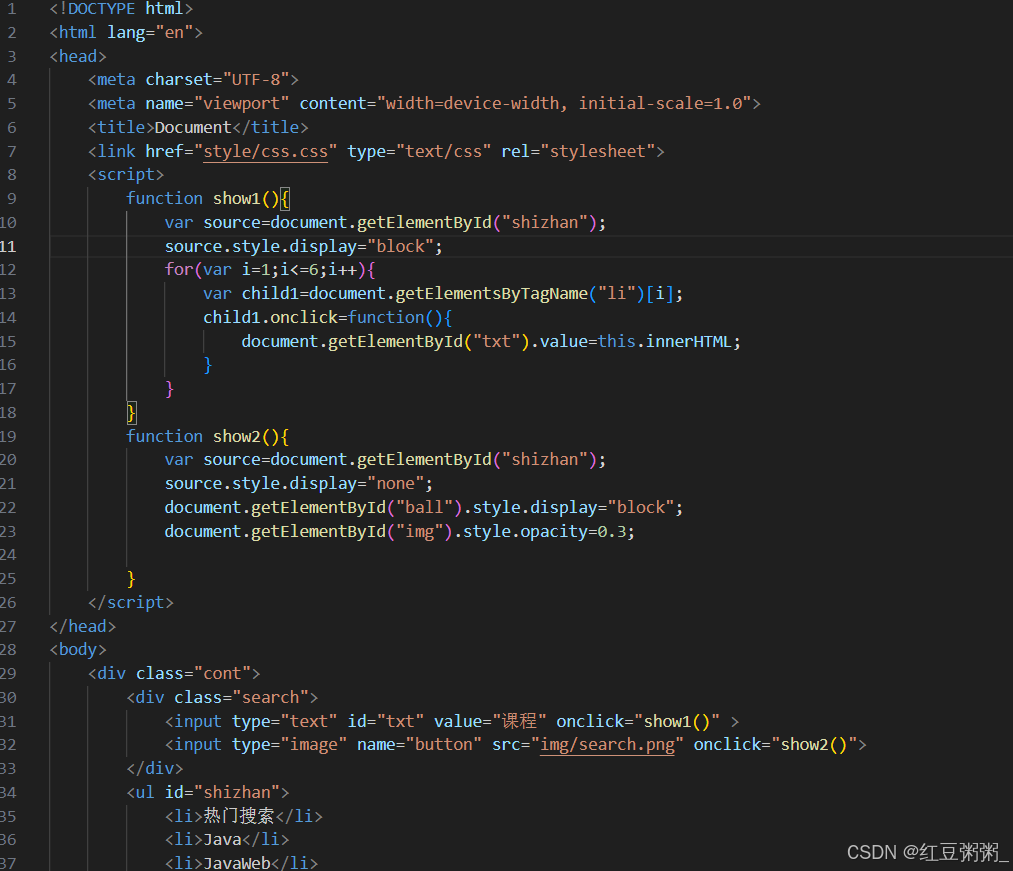Click the DOCTYPE html declaration on line 1

click(121, 9)
